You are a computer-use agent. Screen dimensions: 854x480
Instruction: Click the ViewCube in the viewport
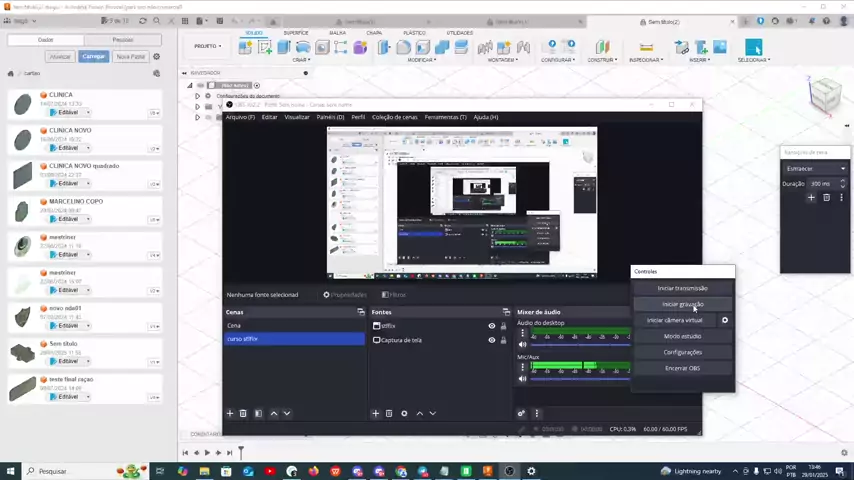[824, 95]
